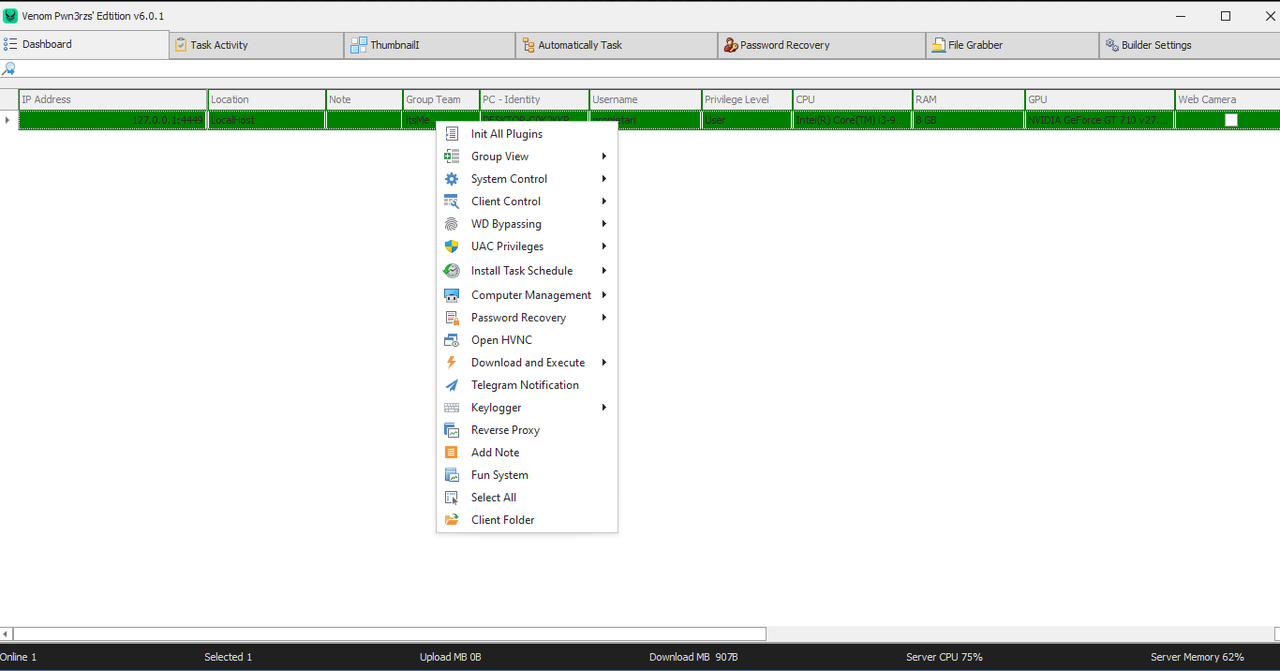Expand Password Recovery submenu arrow in context menu

tap(604, 318)
